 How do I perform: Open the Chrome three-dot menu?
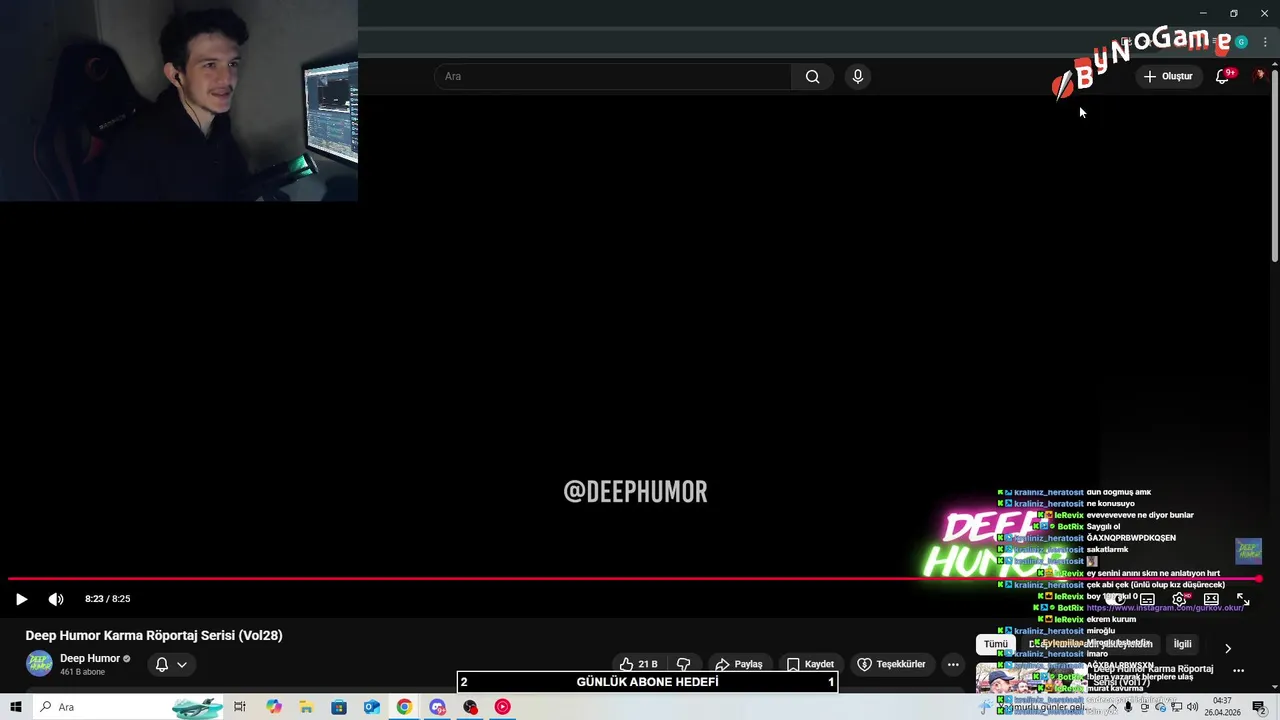point(1265,42)
